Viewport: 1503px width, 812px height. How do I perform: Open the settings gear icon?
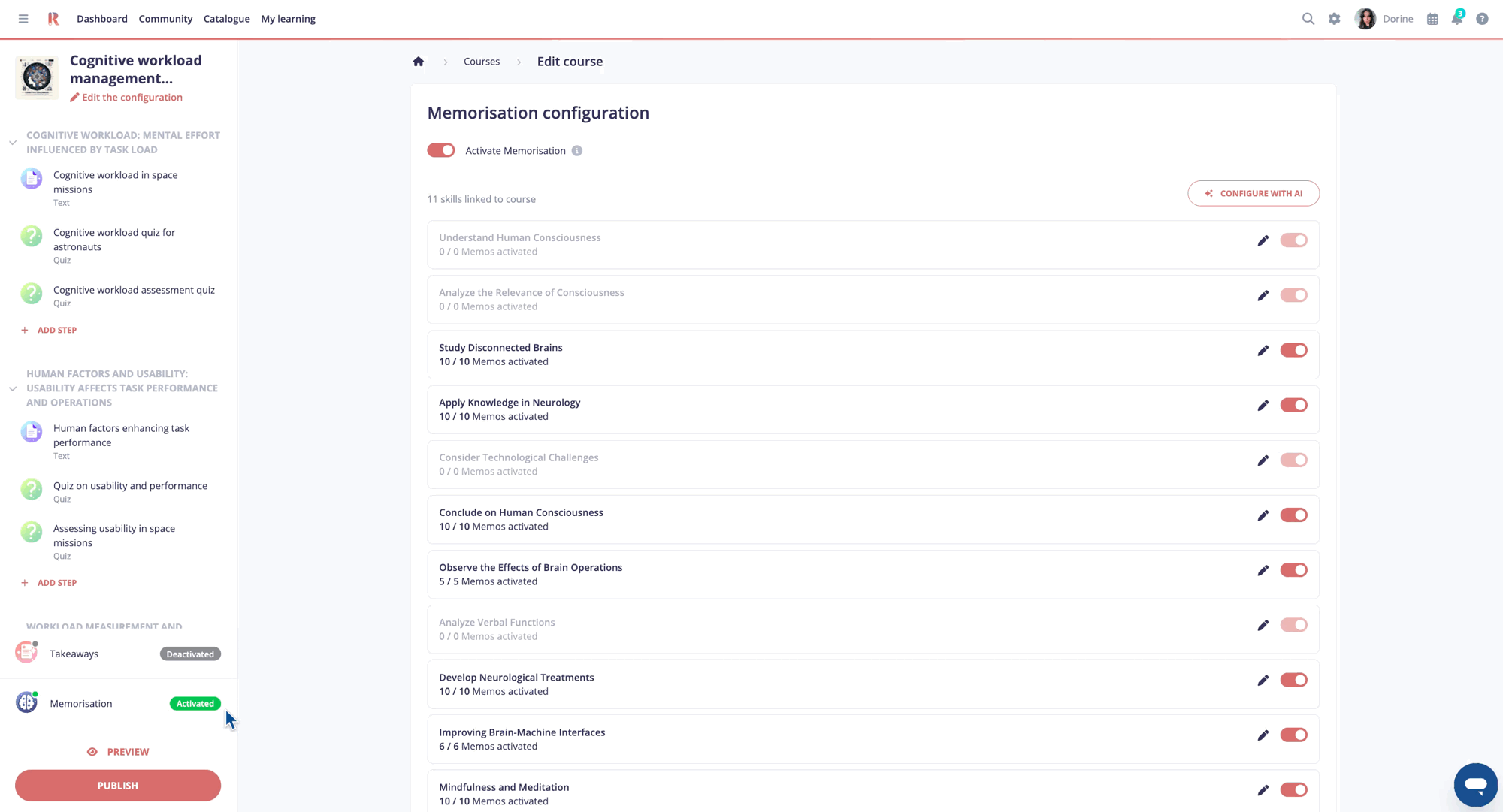pos(1334,19)
